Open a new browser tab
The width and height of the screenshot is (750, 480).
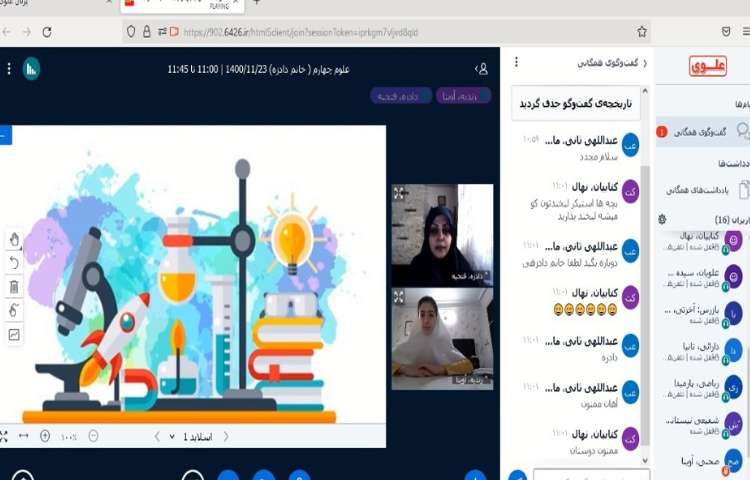click(256, 3)
